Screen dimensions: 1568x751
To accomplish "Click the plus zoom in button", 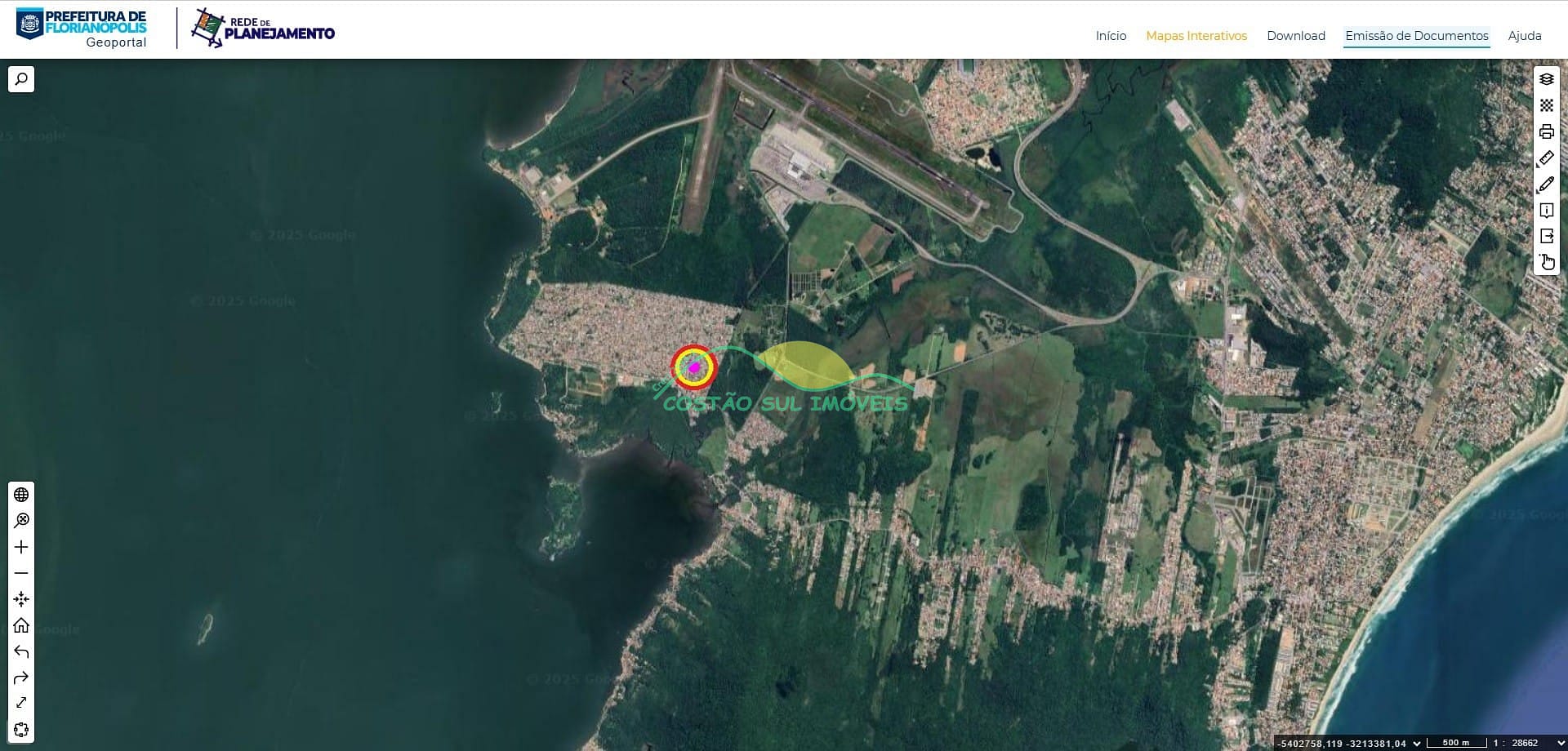I will [x=21, y=547].
